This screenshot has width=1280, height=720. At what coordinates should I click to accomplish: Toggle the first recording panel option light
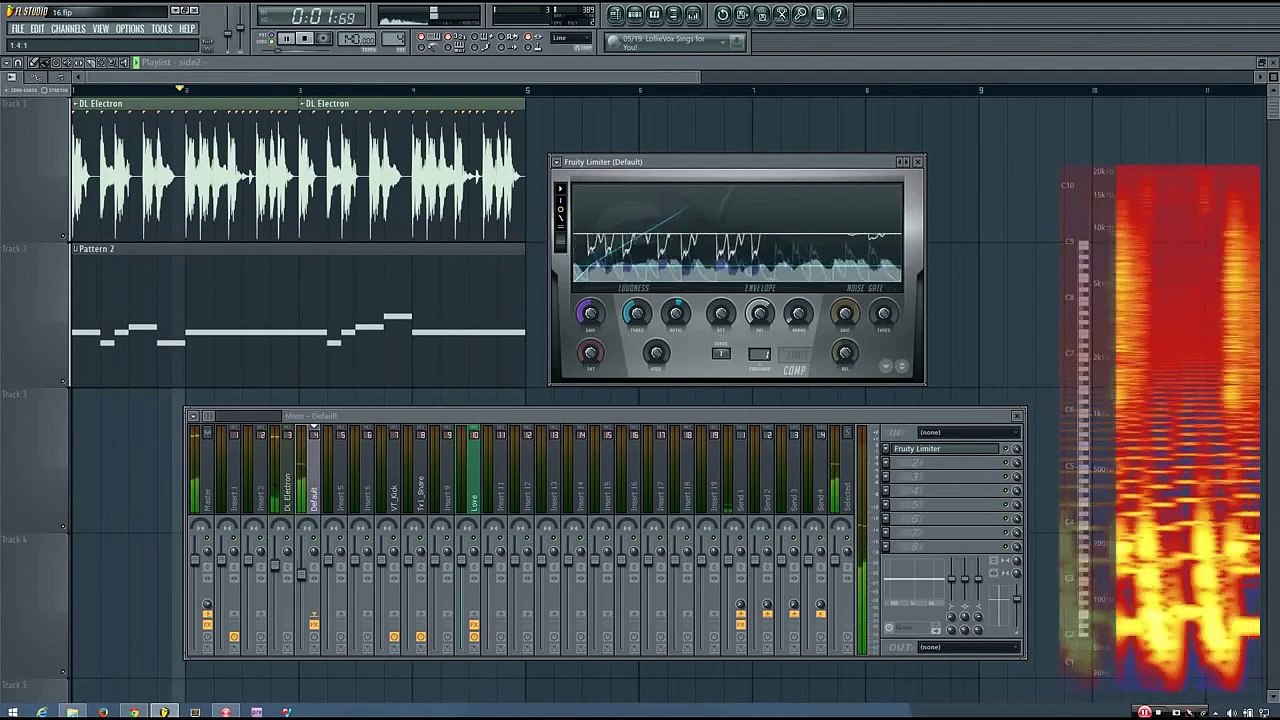click(421, 36)
